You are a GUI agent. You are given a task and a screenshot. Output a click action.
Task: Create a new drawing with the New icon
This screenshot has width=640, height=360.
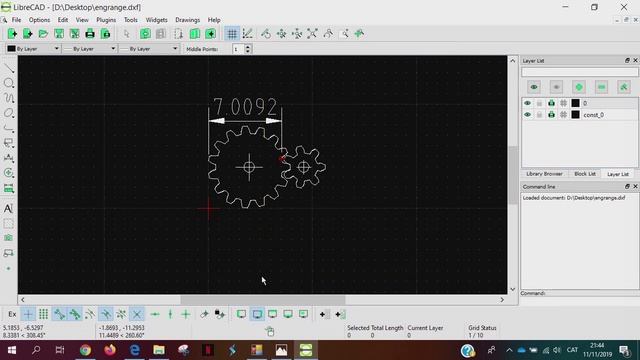12,34
